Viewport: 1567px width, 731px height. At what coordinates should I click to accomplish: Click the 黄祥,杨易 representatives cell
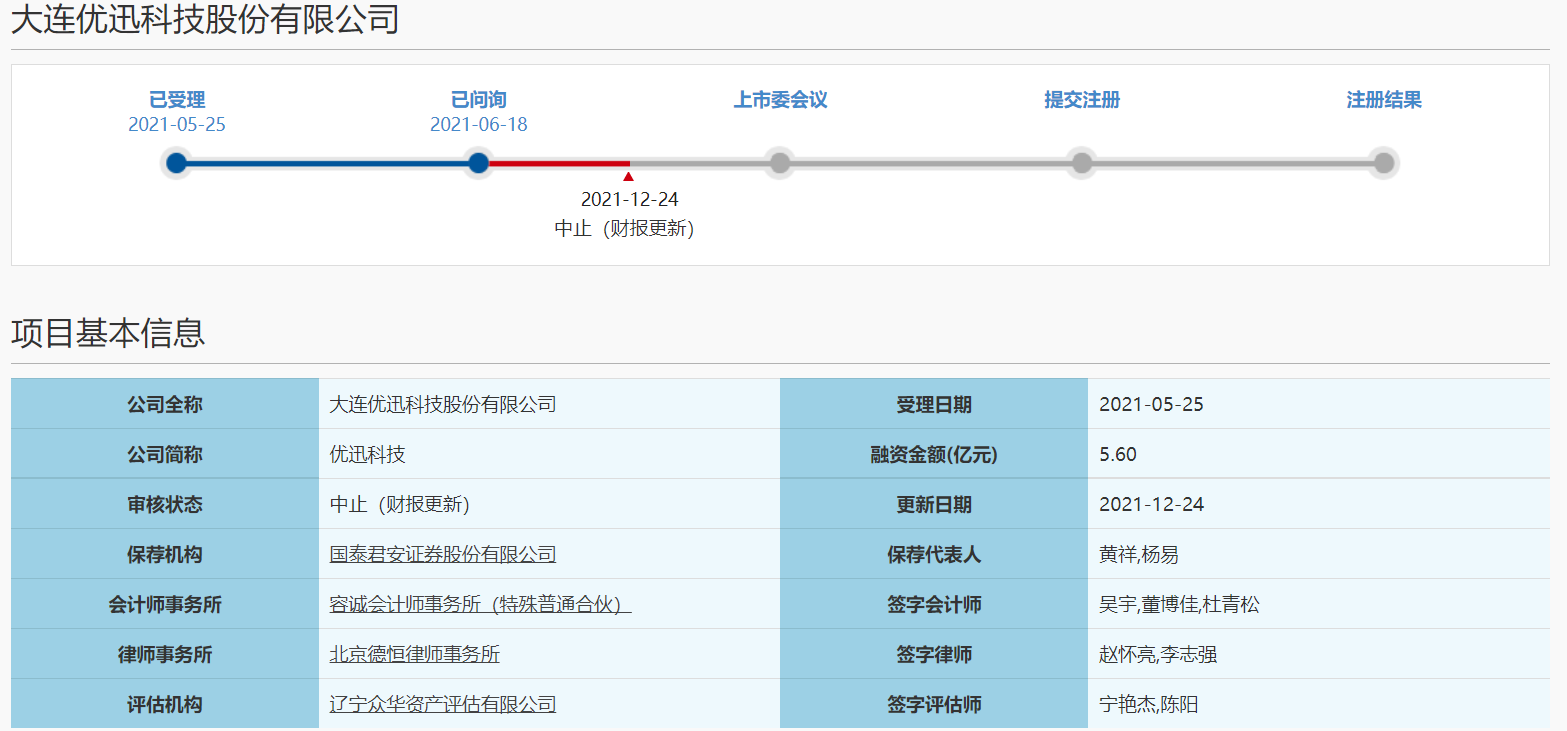pos(1319,554)
